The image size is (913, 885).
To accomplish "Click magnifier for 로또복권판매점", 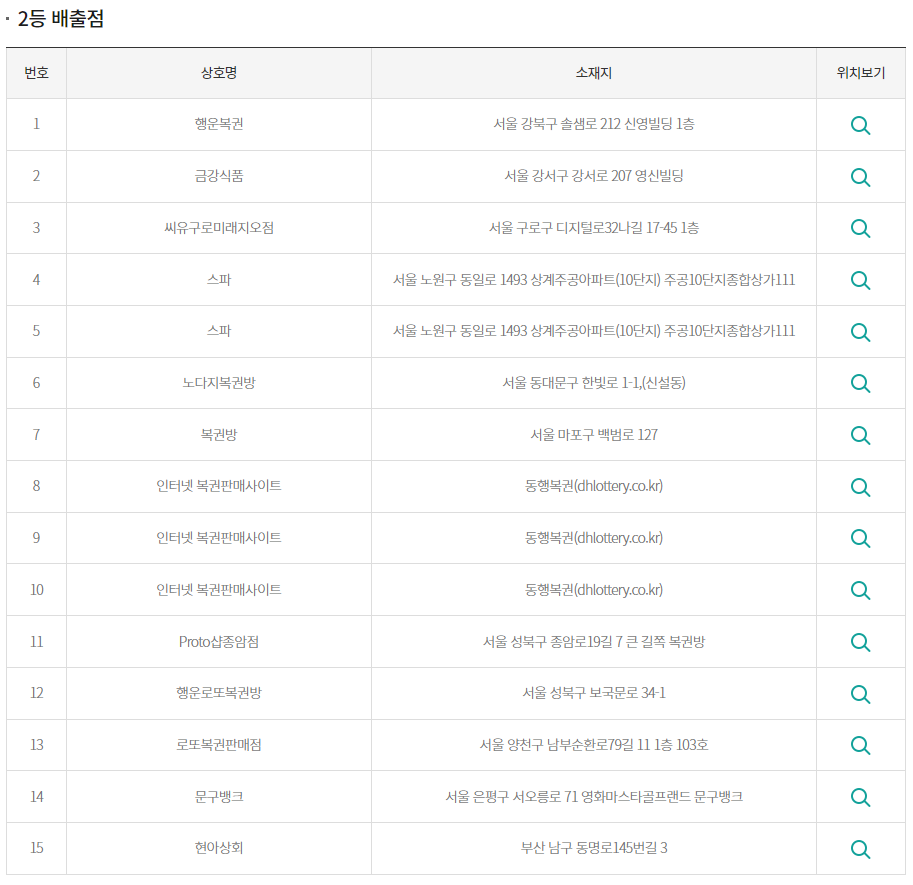I will point(860,745).
